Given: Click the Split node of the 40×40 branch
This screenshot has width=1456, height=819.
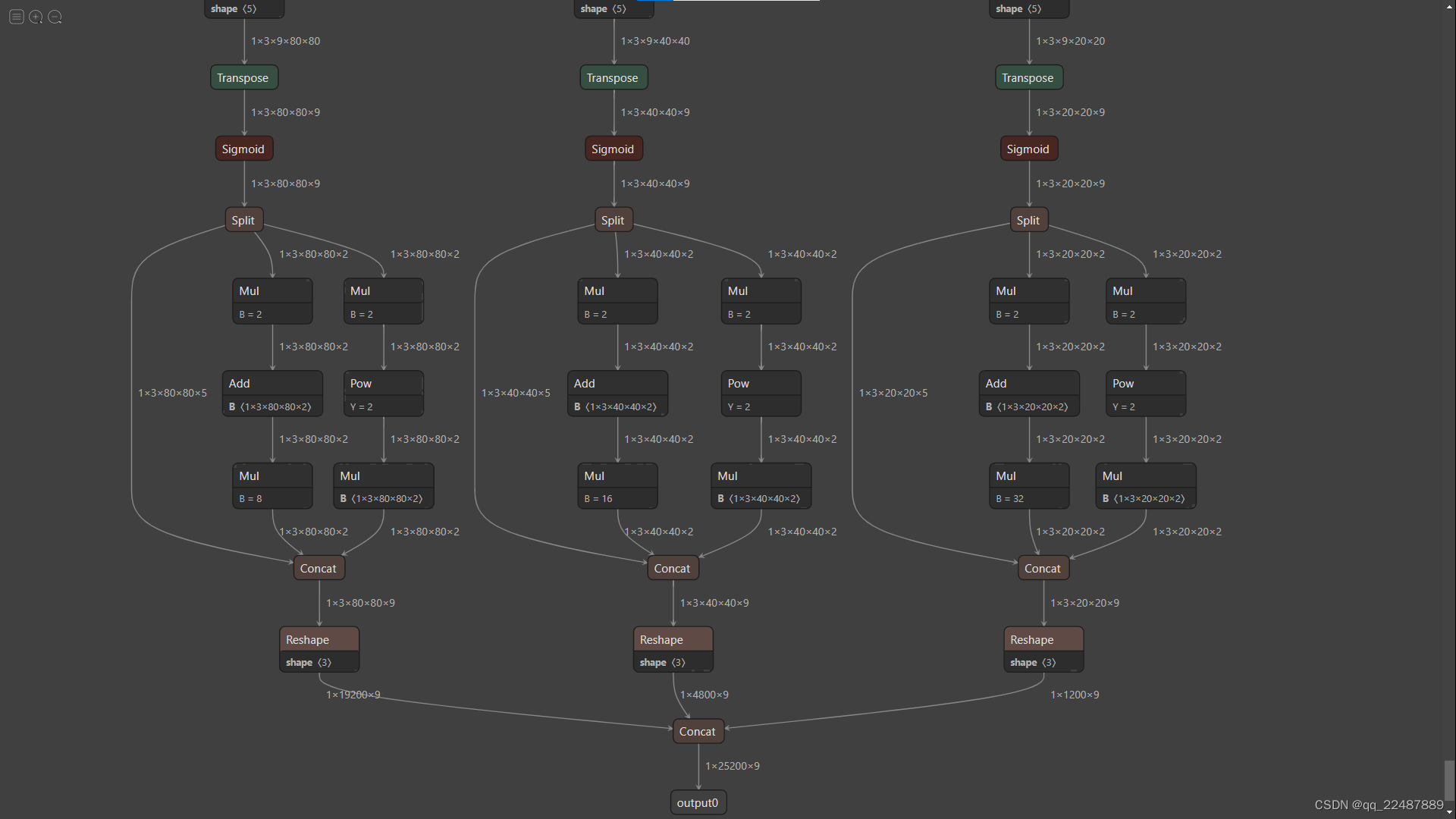Looking at the screenshot, I should pyautogui.click(x=613, y=220).
